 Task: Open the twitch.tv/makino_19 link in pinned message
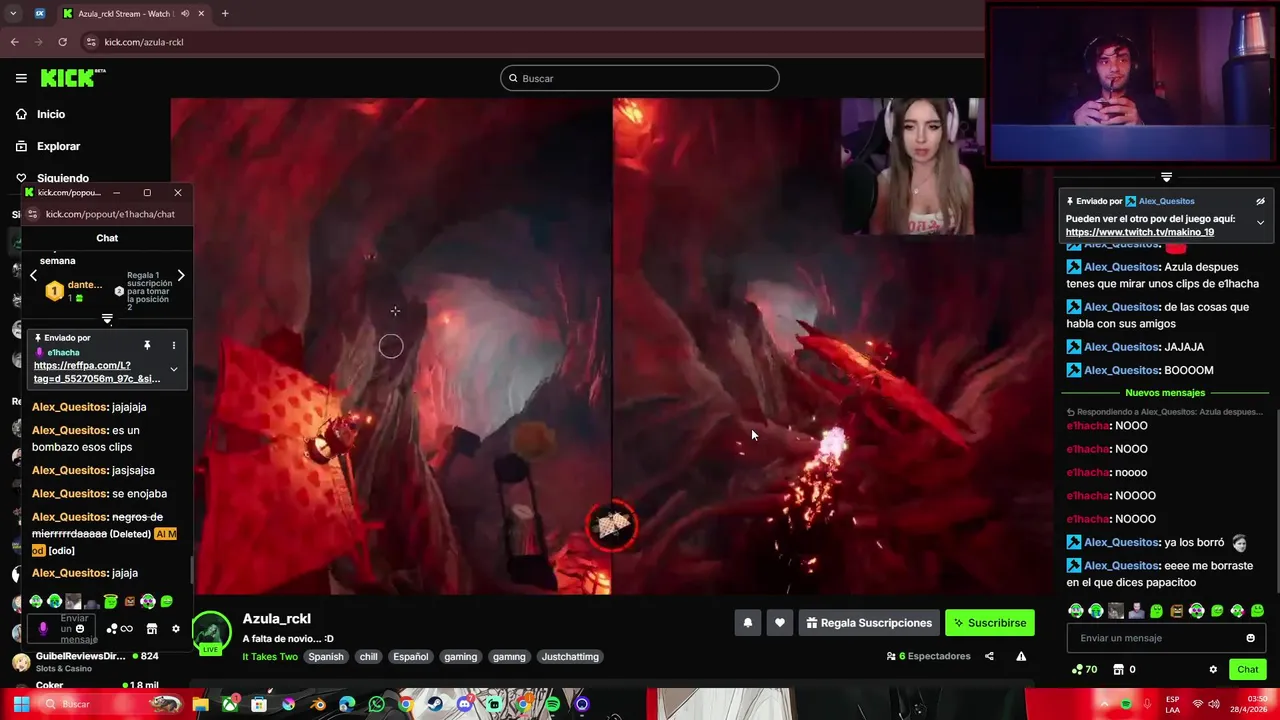tap(1140, 232)
